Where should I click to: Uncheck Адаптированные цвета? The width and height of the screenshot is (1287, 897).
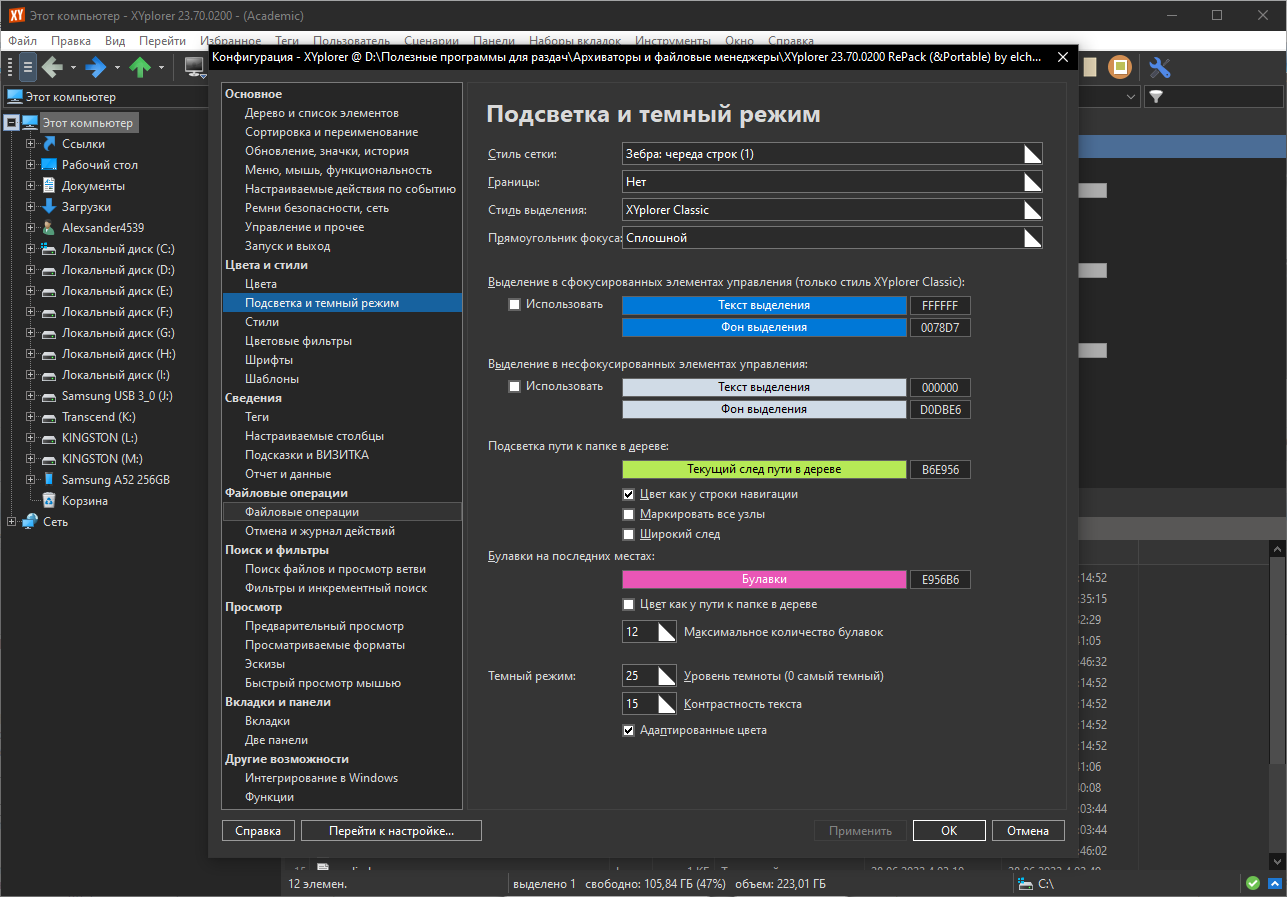pos(628,730)
